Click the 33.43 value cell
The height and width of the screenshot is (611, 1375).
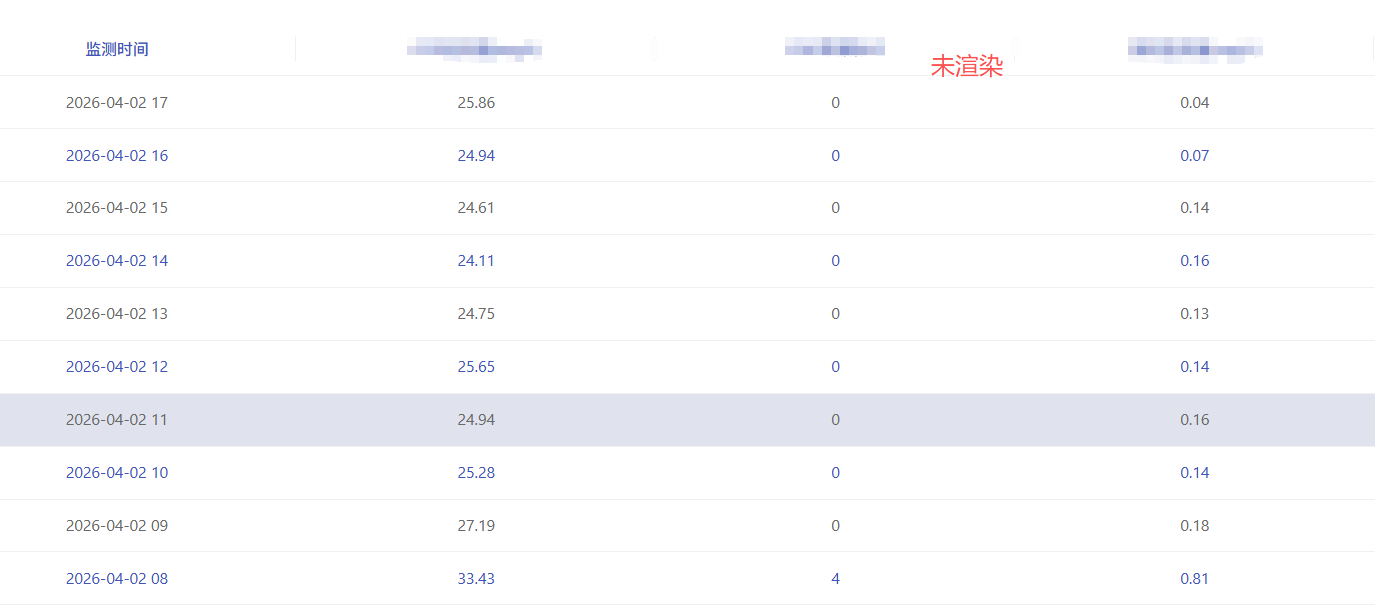coord(476,579)
